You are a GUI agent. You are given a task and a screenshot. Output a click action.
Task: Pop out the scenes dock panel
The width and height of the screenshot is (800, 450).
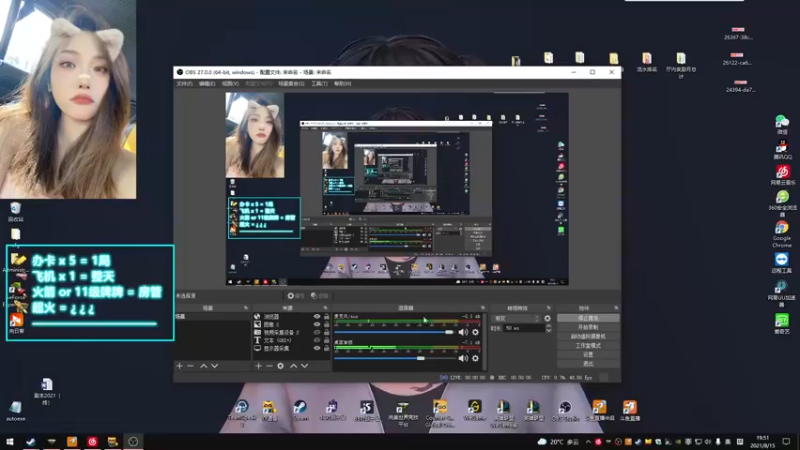[246, 308]
